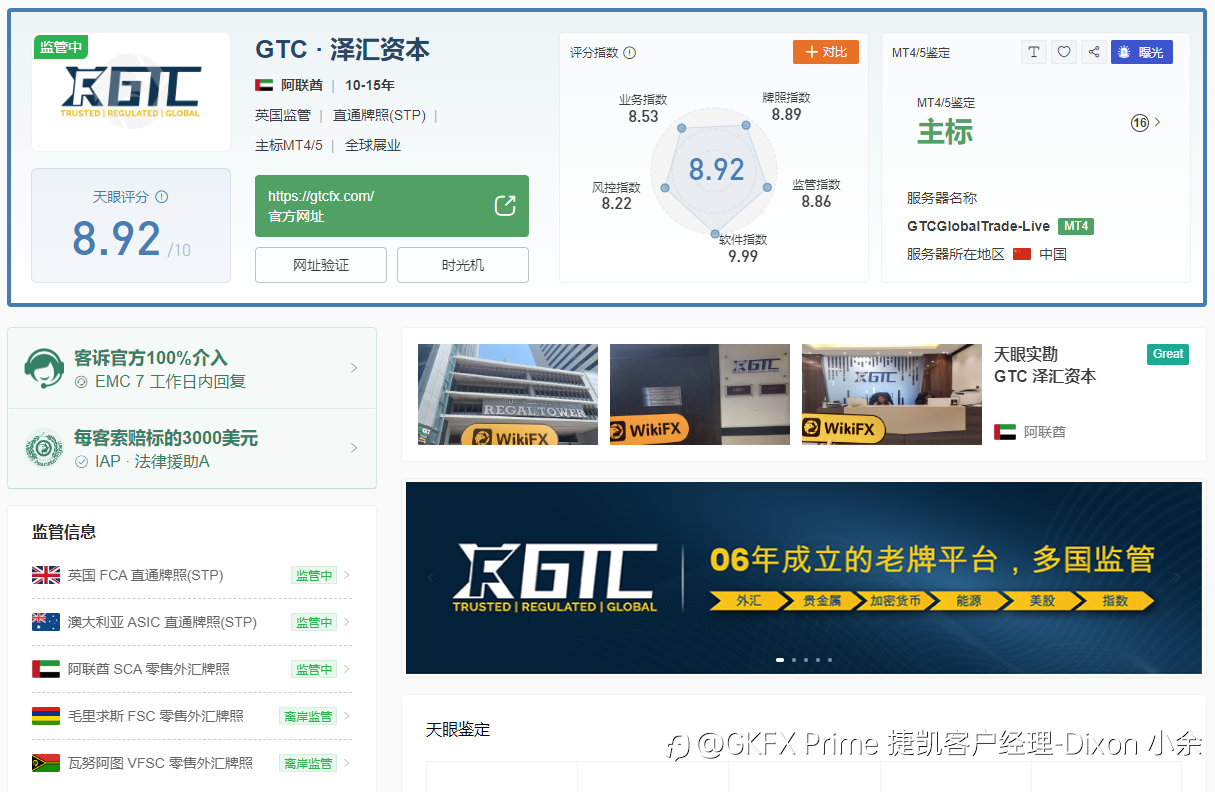Click the 网址验证 button
The width and height of the screenshot is (1215, 792).
321,265
